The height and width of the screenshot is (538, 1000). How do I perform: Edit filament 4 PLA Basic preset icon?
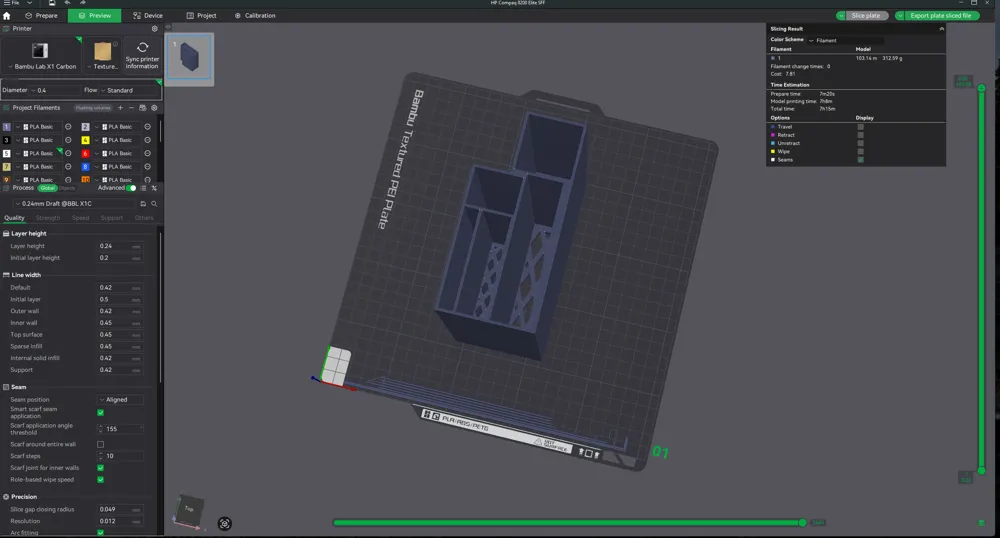tap(147, 140)
